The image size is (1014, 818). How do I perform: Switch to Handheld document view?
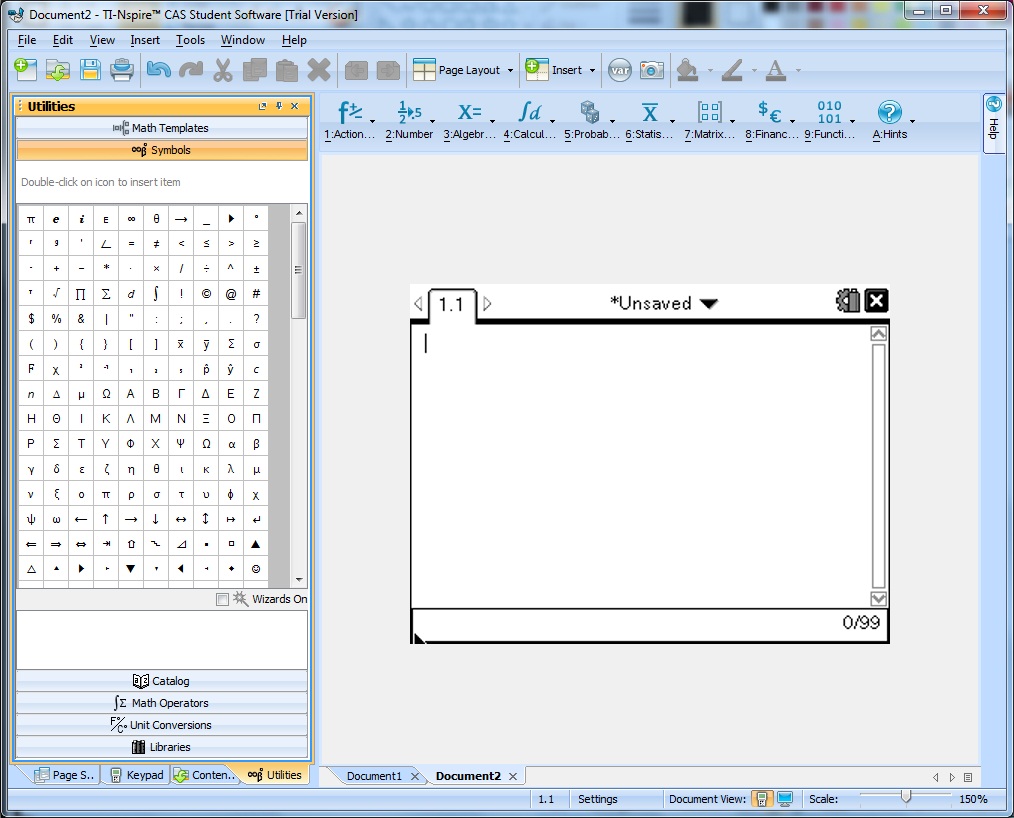(762, 799)
